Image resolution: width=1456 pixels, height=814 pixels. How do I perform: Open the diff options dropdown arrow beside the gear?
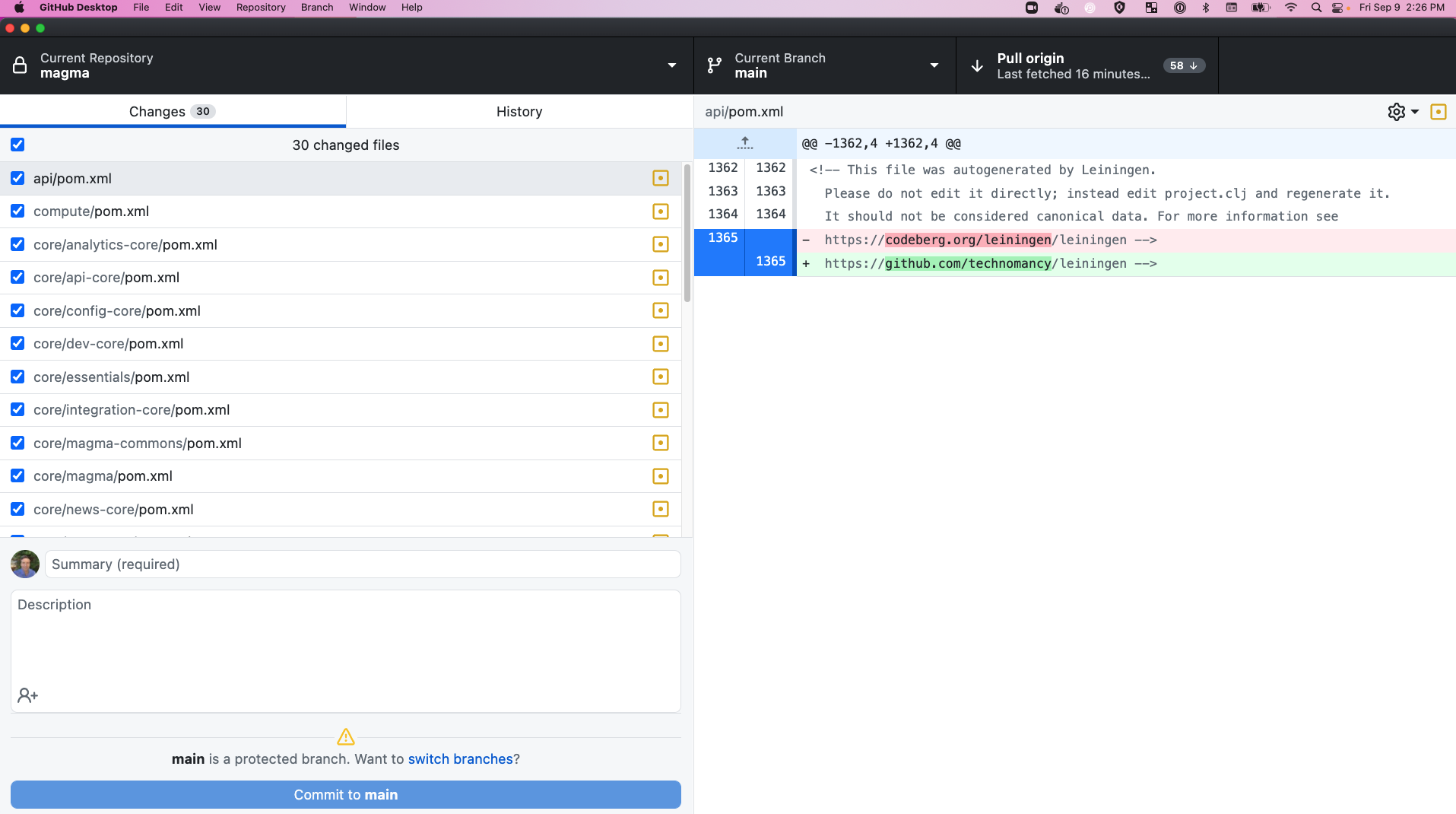click(1413, 111)
